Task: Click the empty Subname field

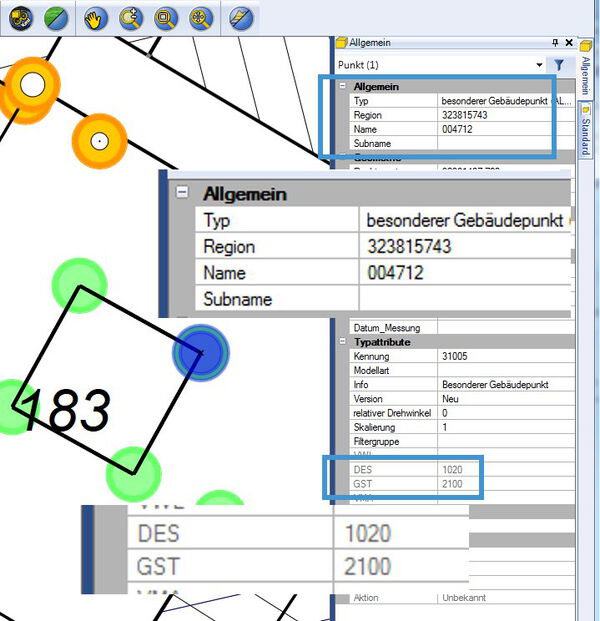Action: (494, 144)
